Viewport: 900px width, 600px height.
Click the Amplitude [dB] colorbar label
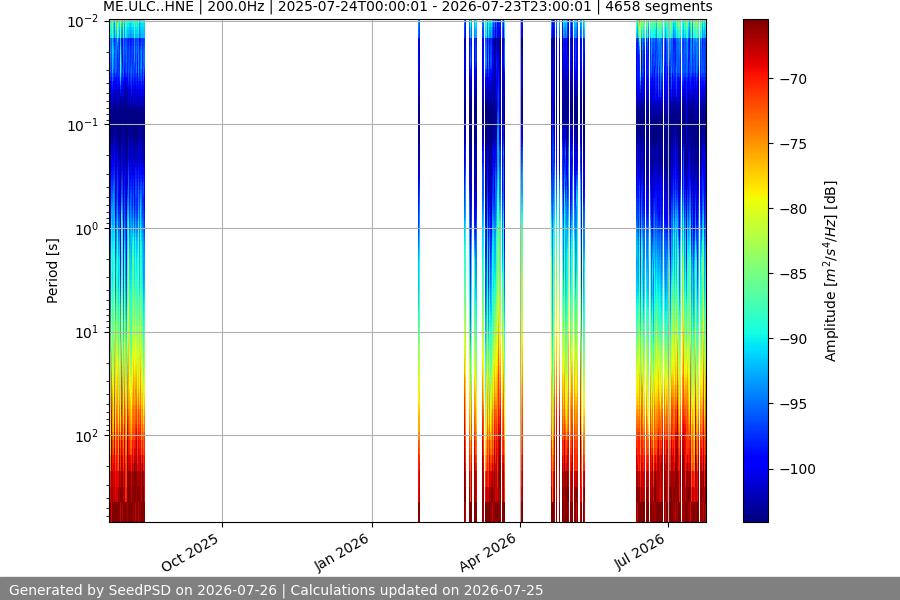coord(831,271)
